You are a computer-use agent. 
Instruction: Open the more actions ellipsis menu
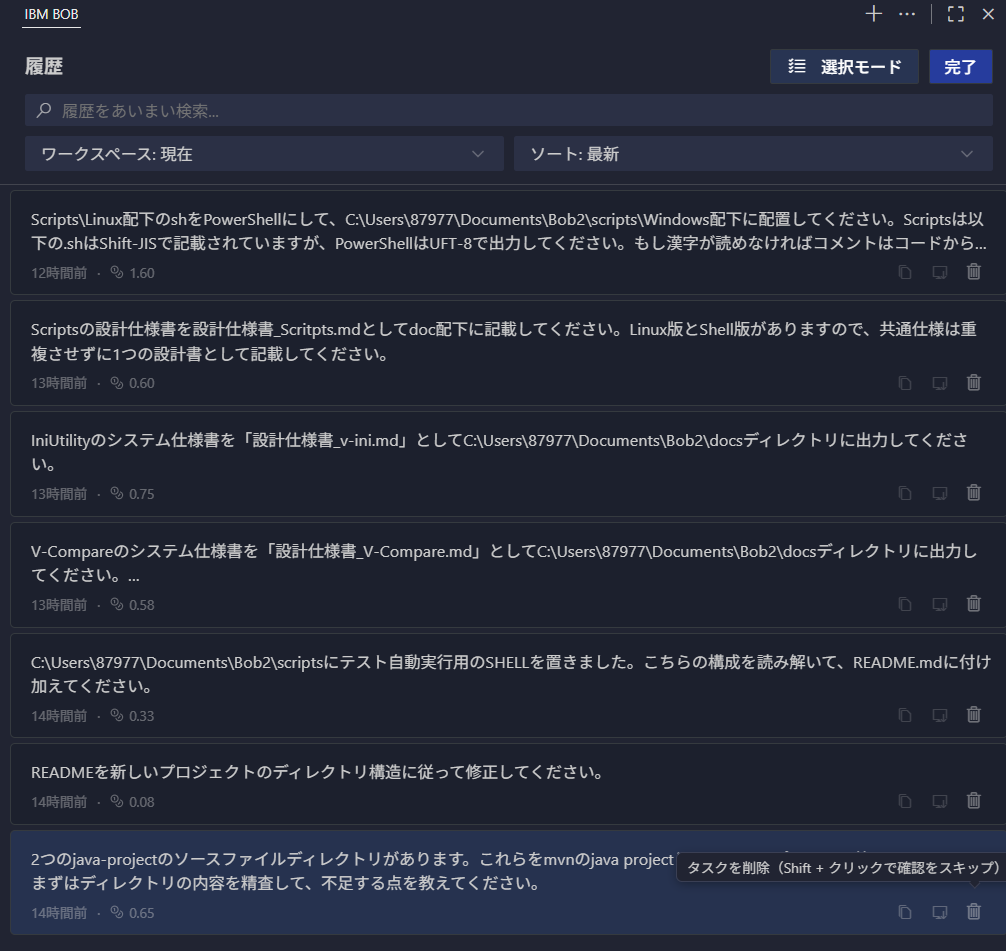pos(907,14)
